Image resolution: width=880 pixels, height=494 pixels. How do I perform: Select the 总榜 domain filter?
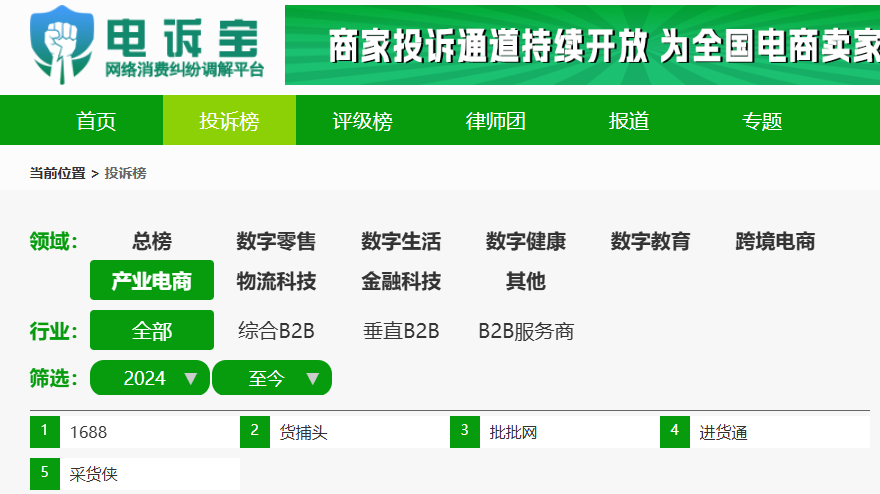pos(152,241)
